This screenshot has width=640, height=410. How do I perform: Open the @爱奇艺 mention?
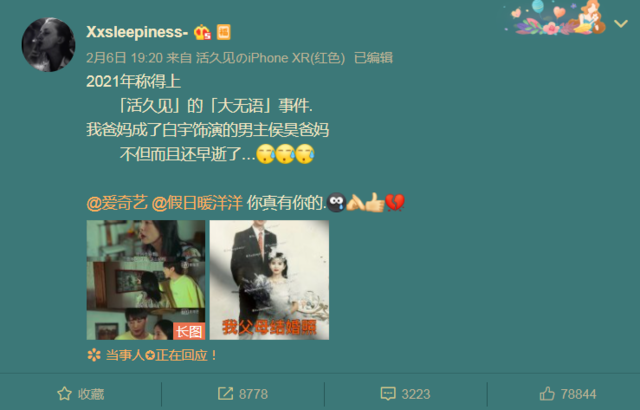coord(117,203)
